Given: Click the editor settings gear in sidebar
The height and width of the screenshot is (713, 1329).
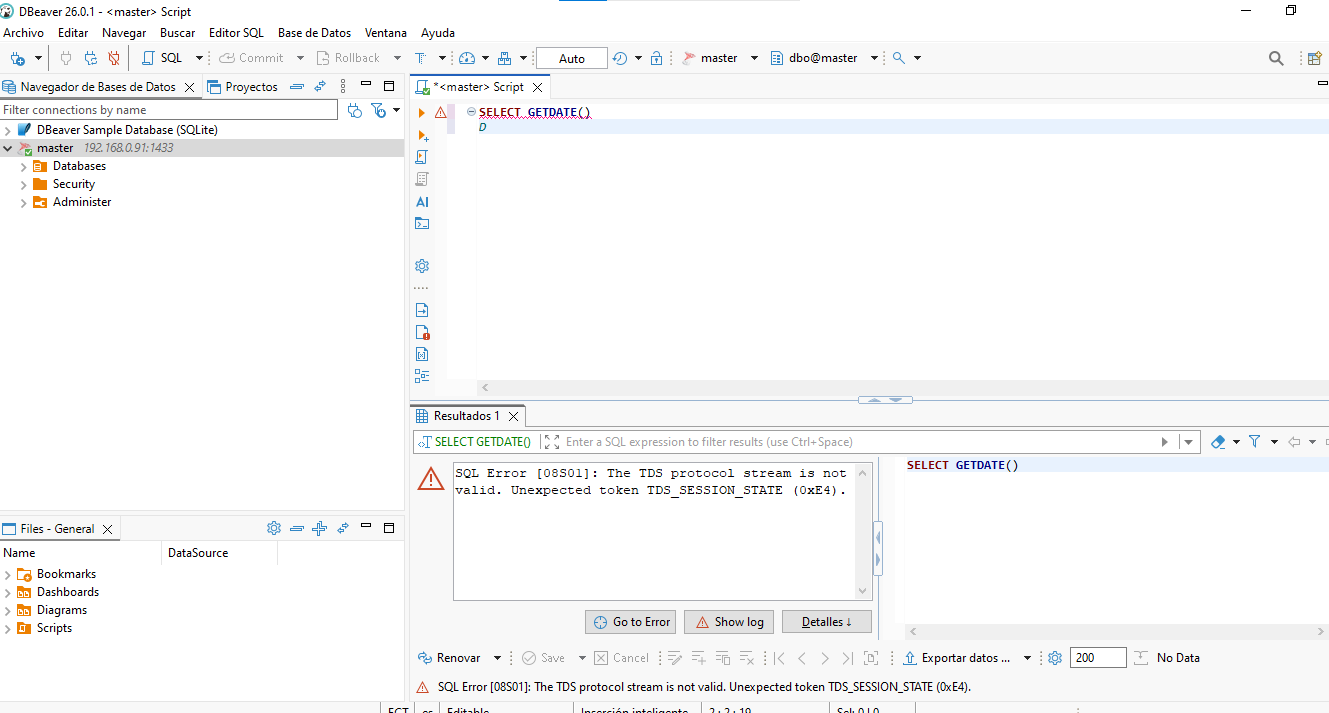Looking at the screenshot, I should tap(422, 266).
